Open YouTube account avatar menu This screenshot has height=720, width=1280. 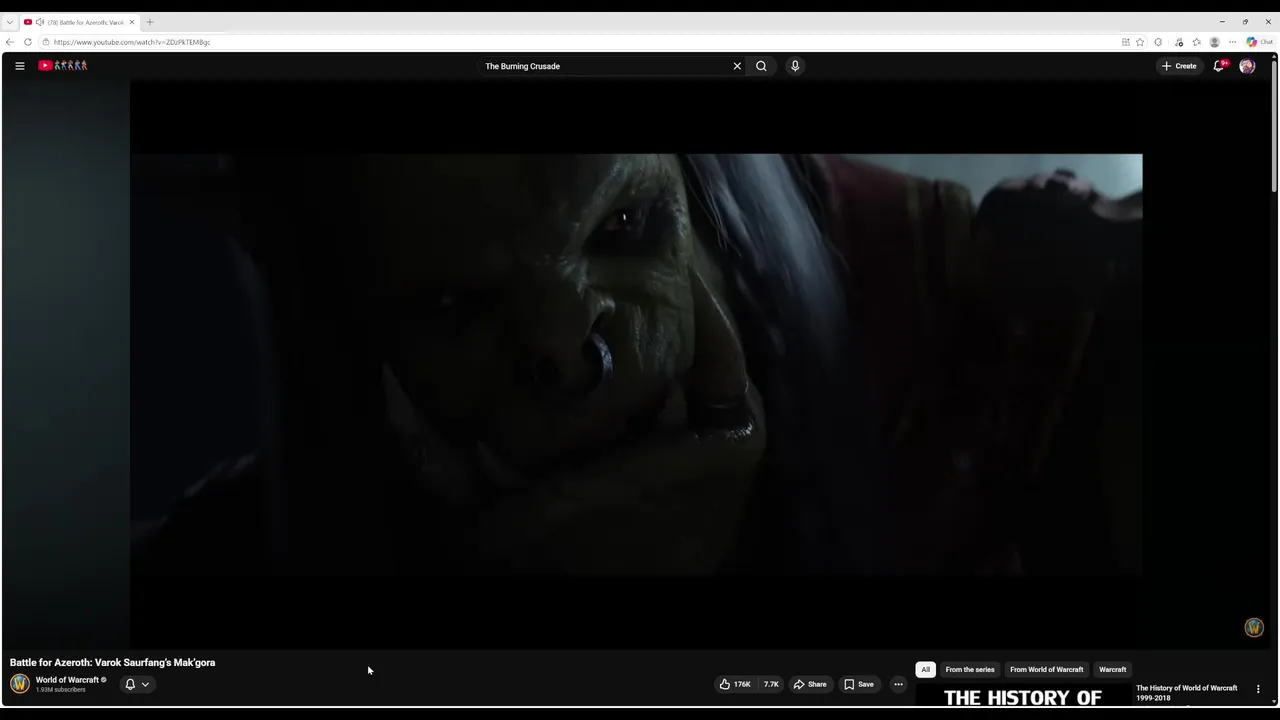[1247, 66]
